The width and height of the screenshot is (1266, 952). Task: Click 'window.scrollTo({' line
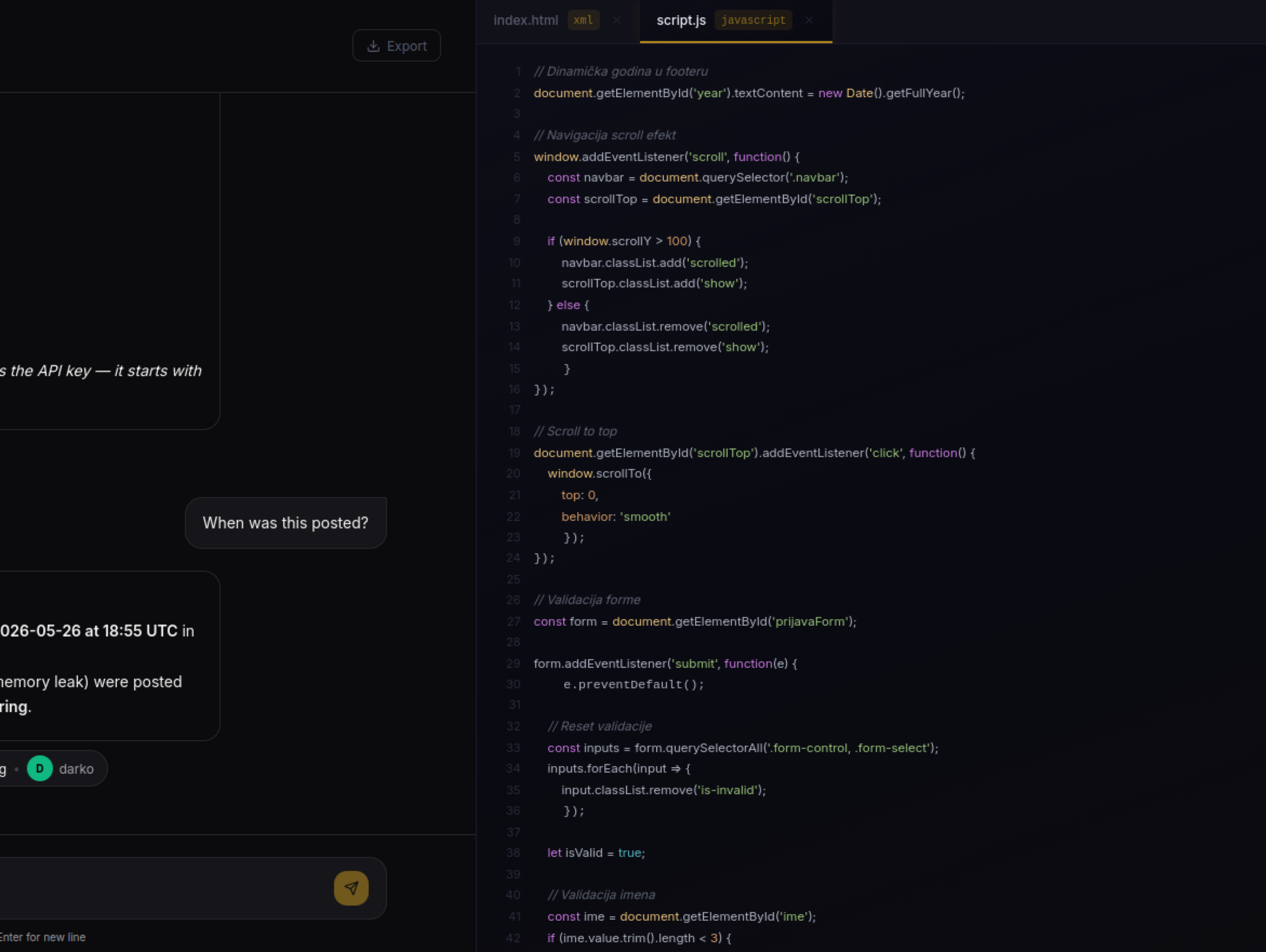pyautogui.click(x=599, y=473)
